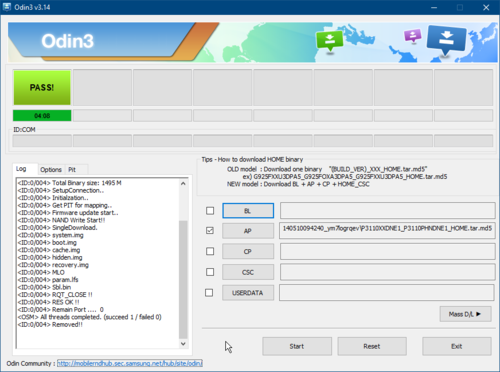Click the purple download icon in banner
The image size is (500, 372).
413,36
